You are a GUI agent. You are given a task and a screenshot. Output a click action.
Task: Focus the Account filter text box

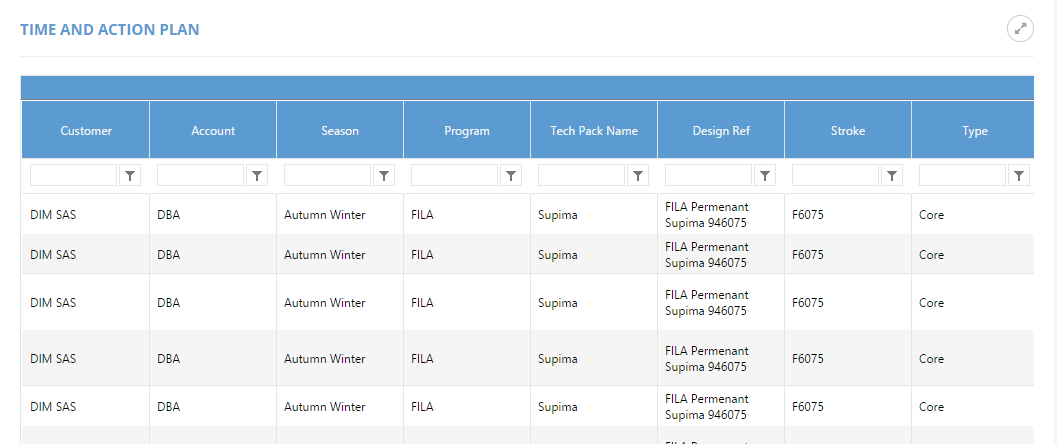(x=201, y=176)
